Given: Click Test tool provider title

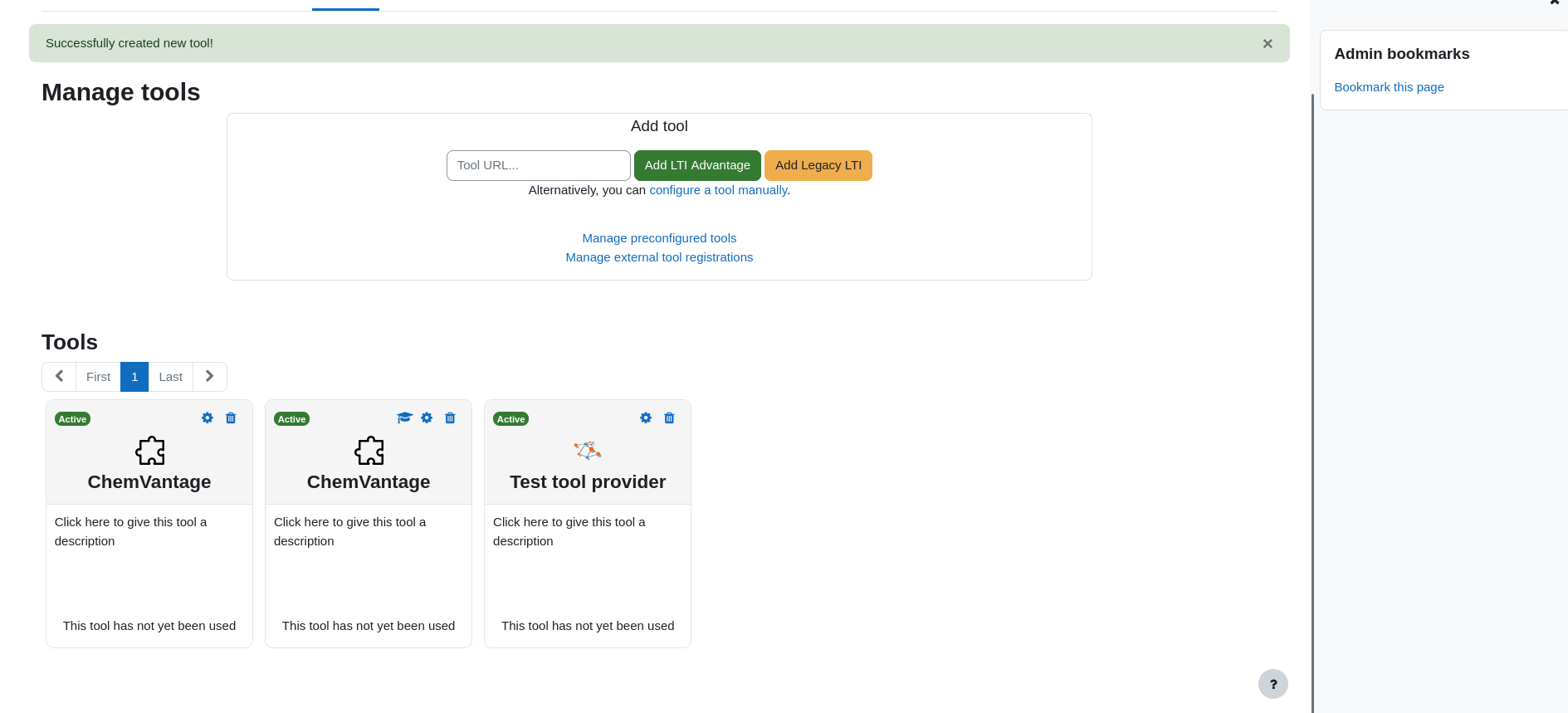Looking at the screenshot, I should [x=588, y=482].
